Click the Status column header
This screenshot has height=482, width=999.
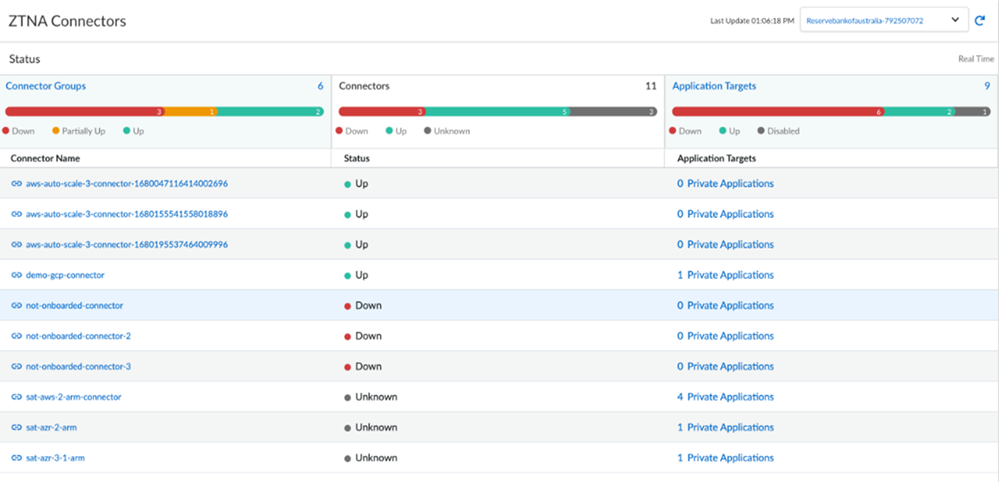(x=358, y=158)
